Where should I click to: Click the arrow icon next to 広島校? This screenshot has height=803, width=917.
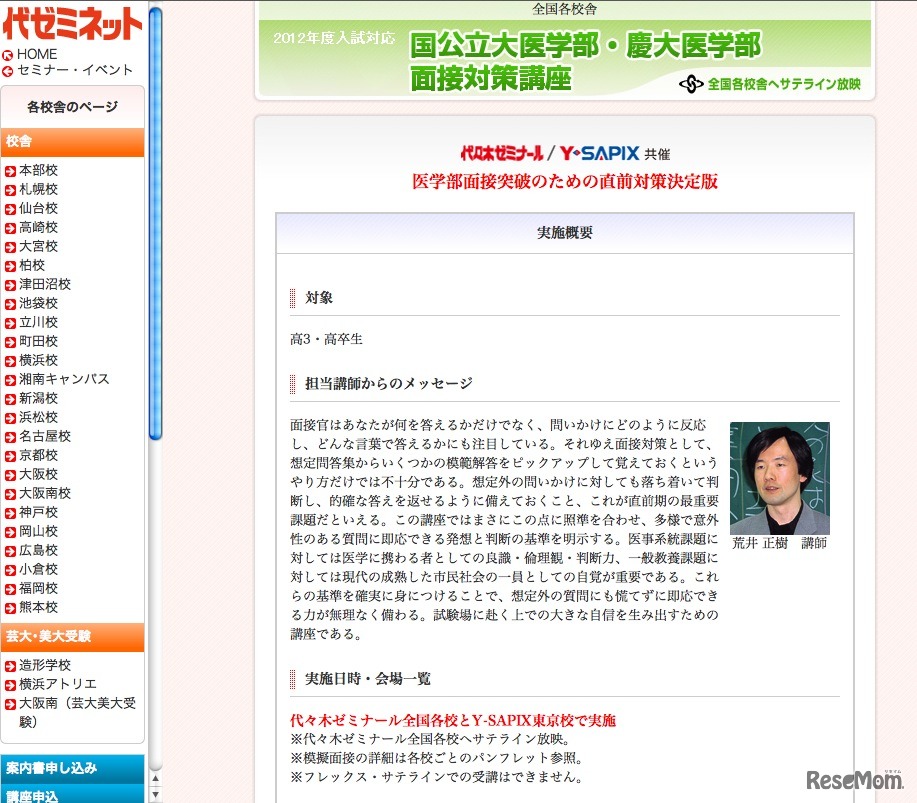(10, 552)
